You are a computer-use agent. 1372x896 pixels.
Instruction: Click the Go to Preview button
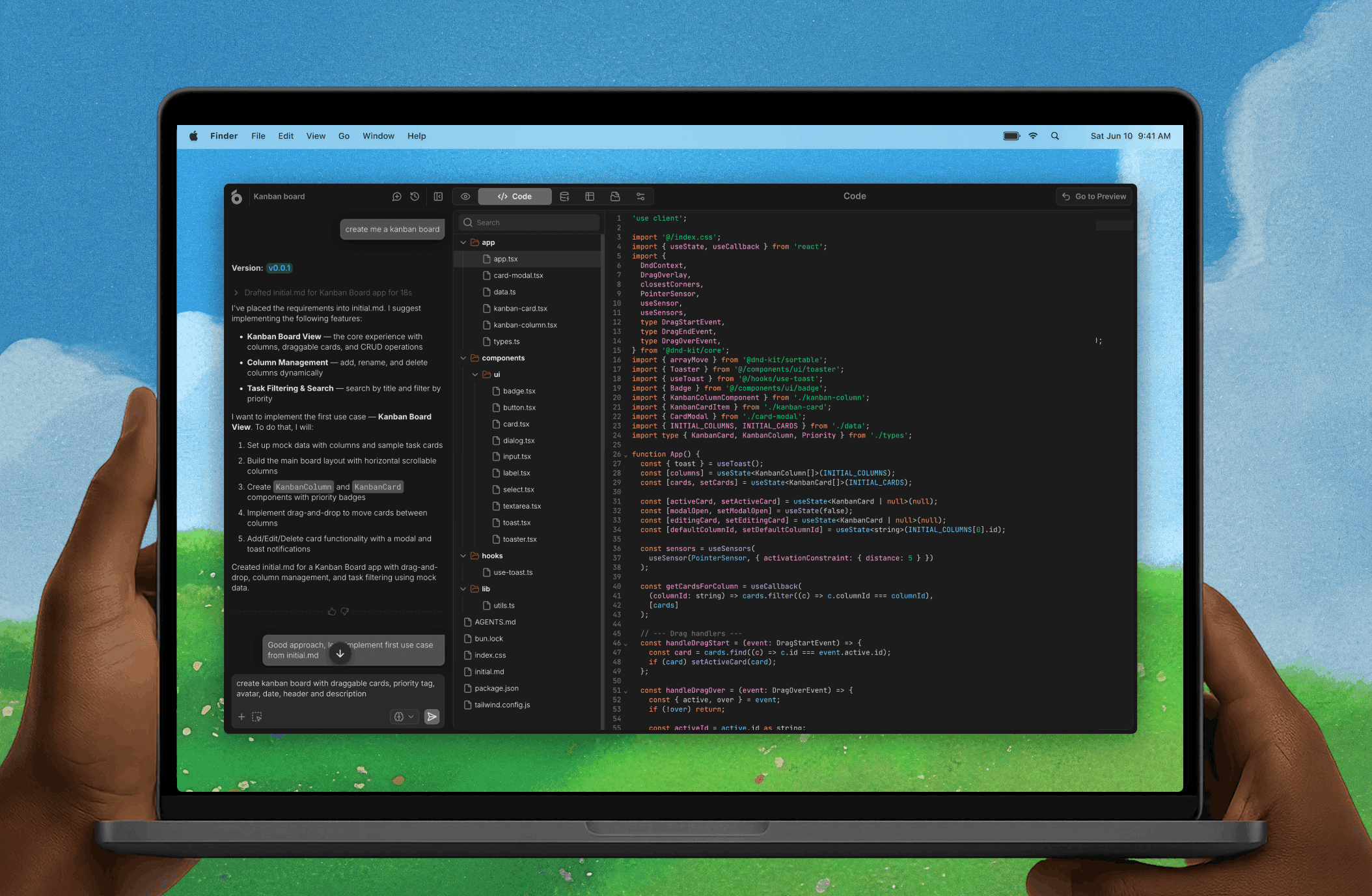point(1094,197)
